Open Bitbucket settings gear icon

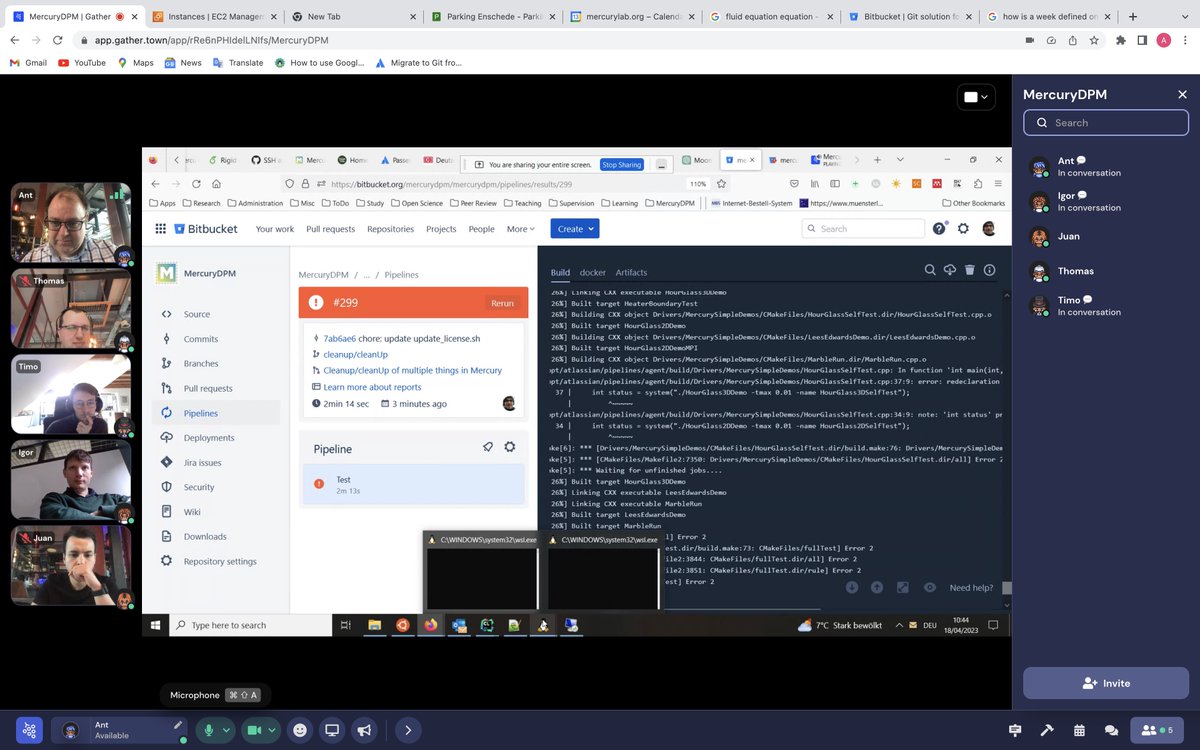(963, 228)
